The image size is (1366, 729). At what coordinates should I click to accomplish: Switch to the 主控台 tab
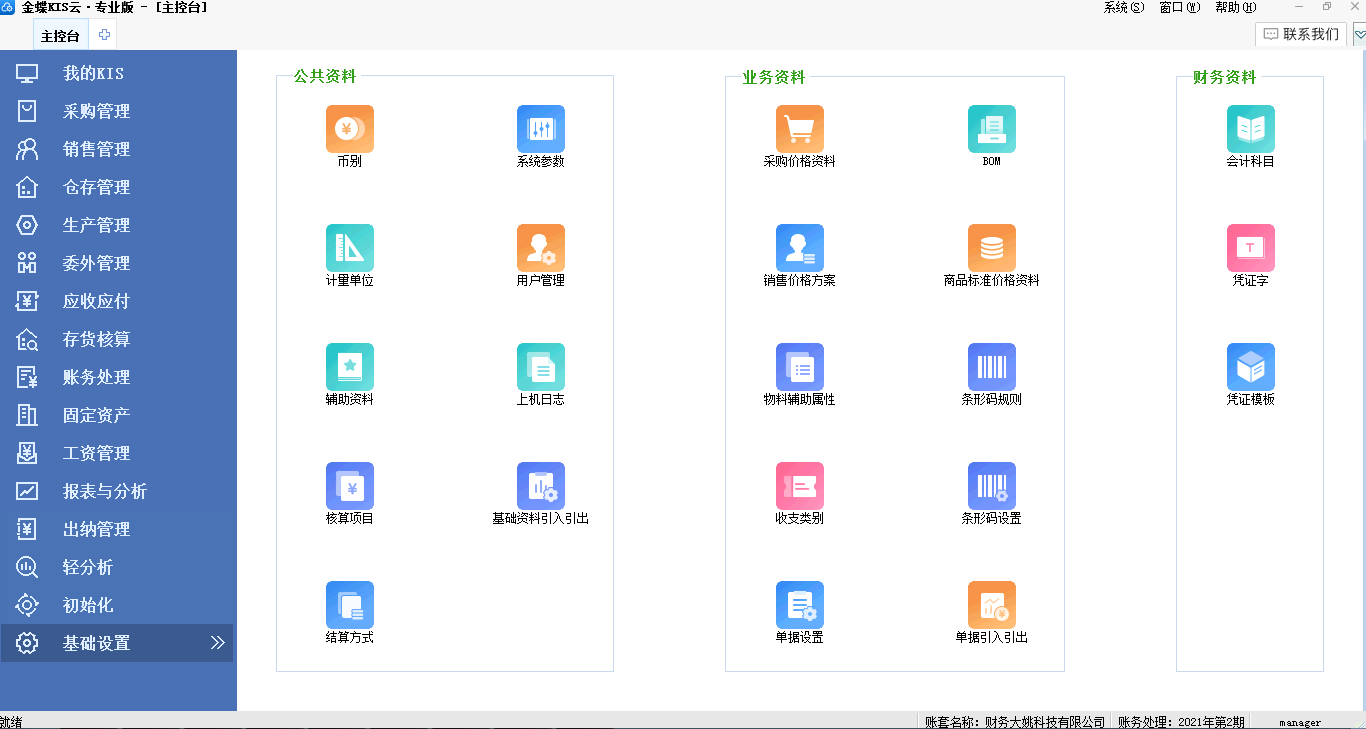click(61, 35)
